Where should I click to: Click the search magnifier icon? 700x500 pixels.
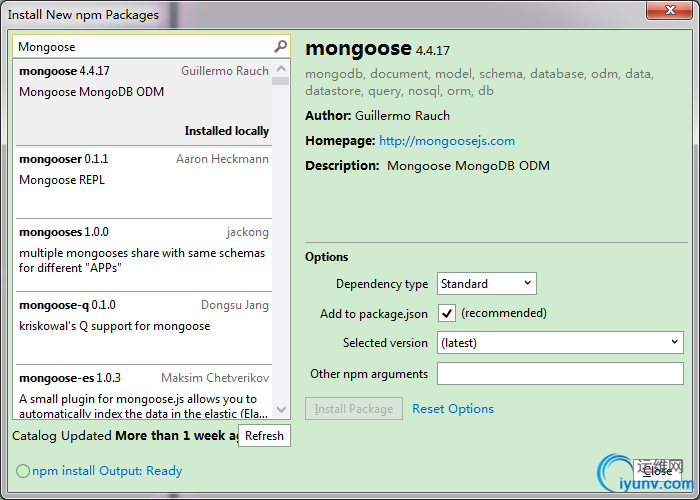[280, 46]
